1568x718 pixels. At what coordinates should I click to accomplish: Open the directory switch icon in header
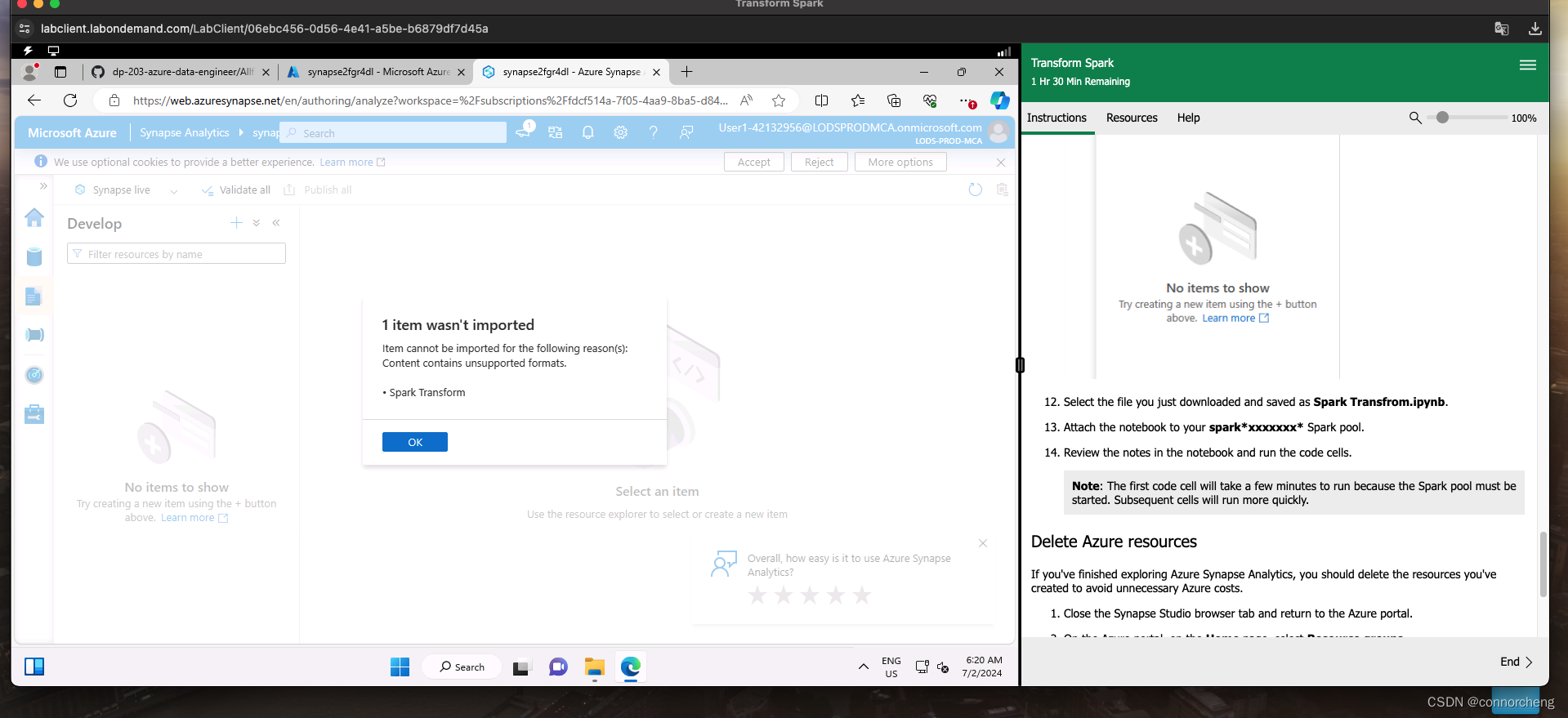click(x=555, y=132)
